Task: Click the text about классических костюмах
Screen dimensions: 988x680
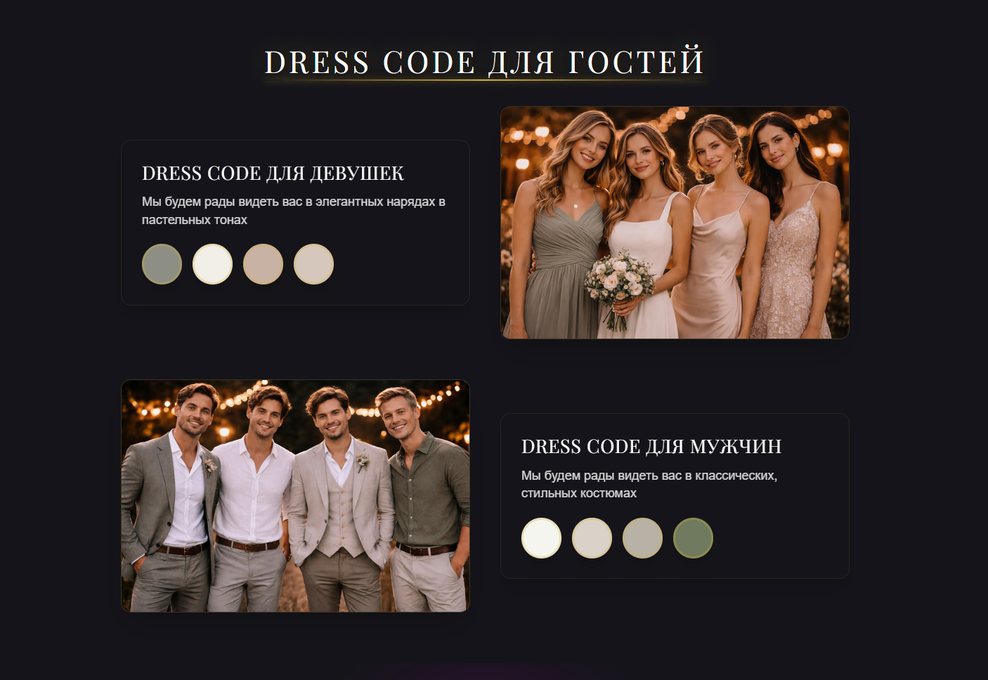Action: coord(649,484)
